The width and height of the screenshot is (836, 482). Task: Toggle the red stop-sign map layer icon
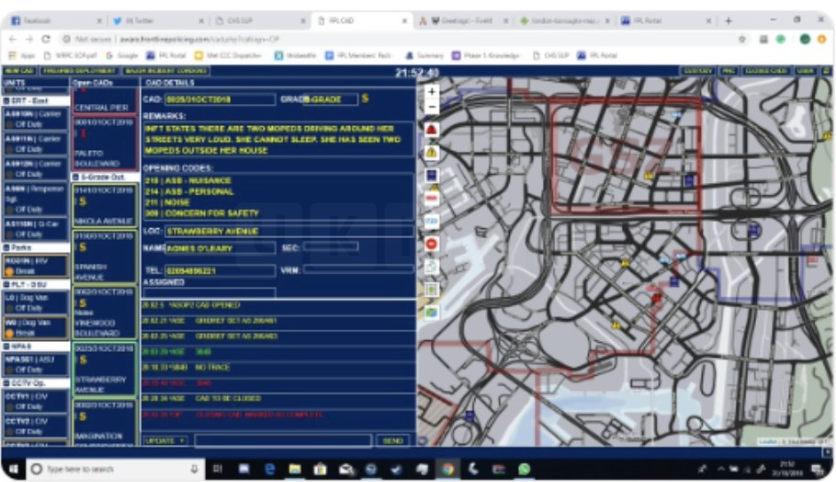point(431,244)
